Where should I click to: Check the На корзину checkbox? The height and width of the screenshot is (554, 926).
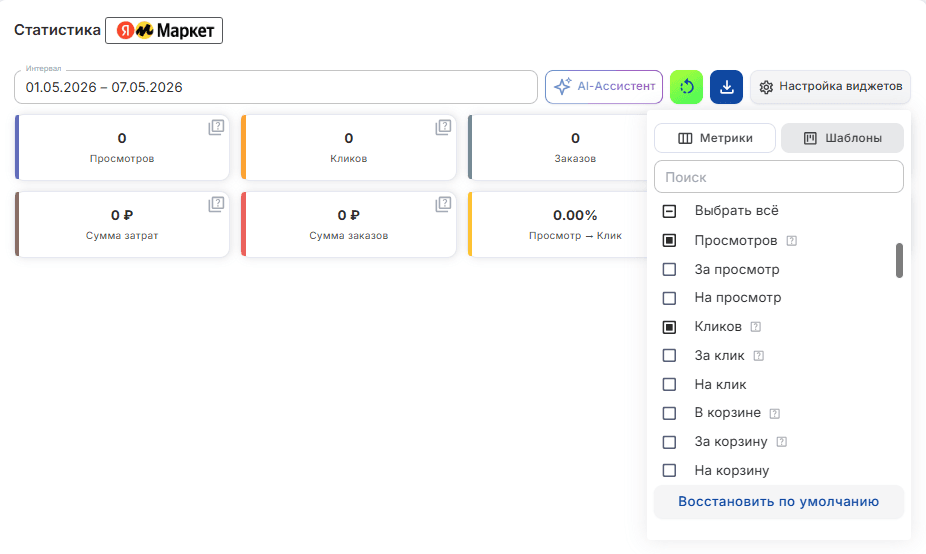tap(669, 471)
